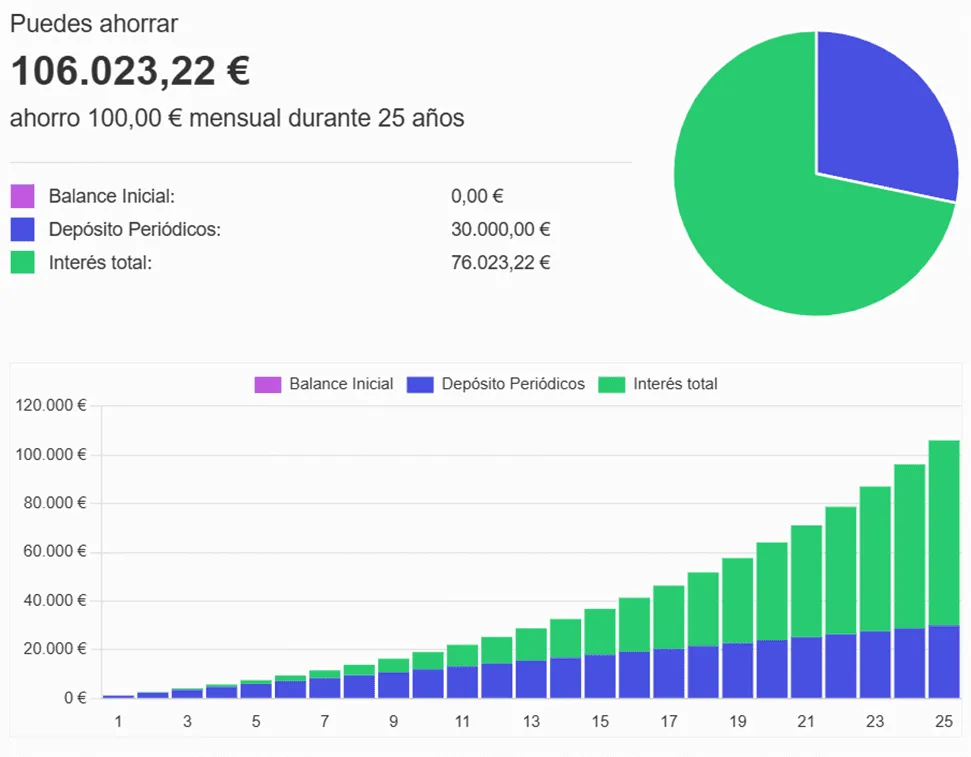Click the 30.000,00 € periodic deposits value

pos(501,230)
